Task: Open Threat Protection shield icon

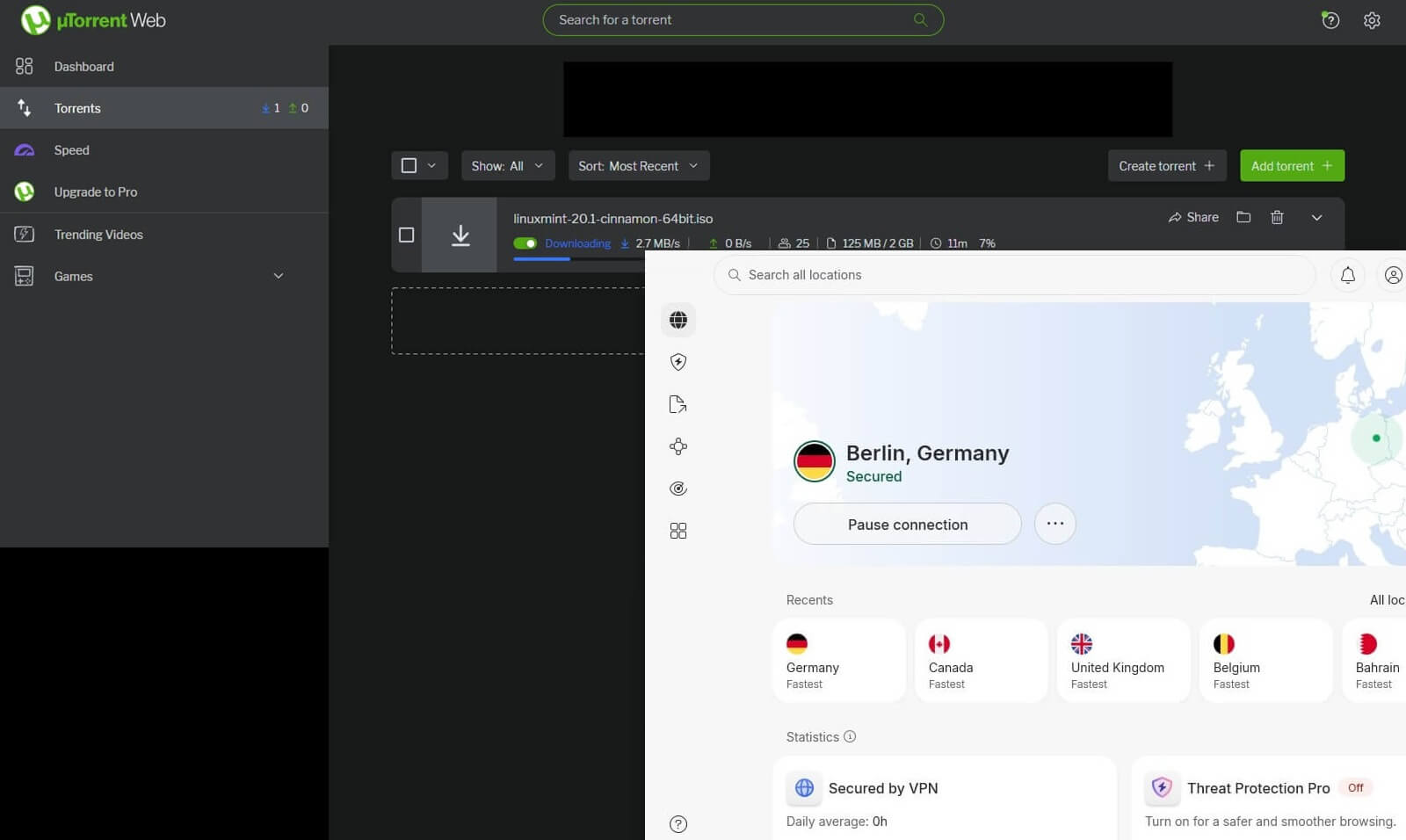Action: pyautogui.click(x=678, y=361)
